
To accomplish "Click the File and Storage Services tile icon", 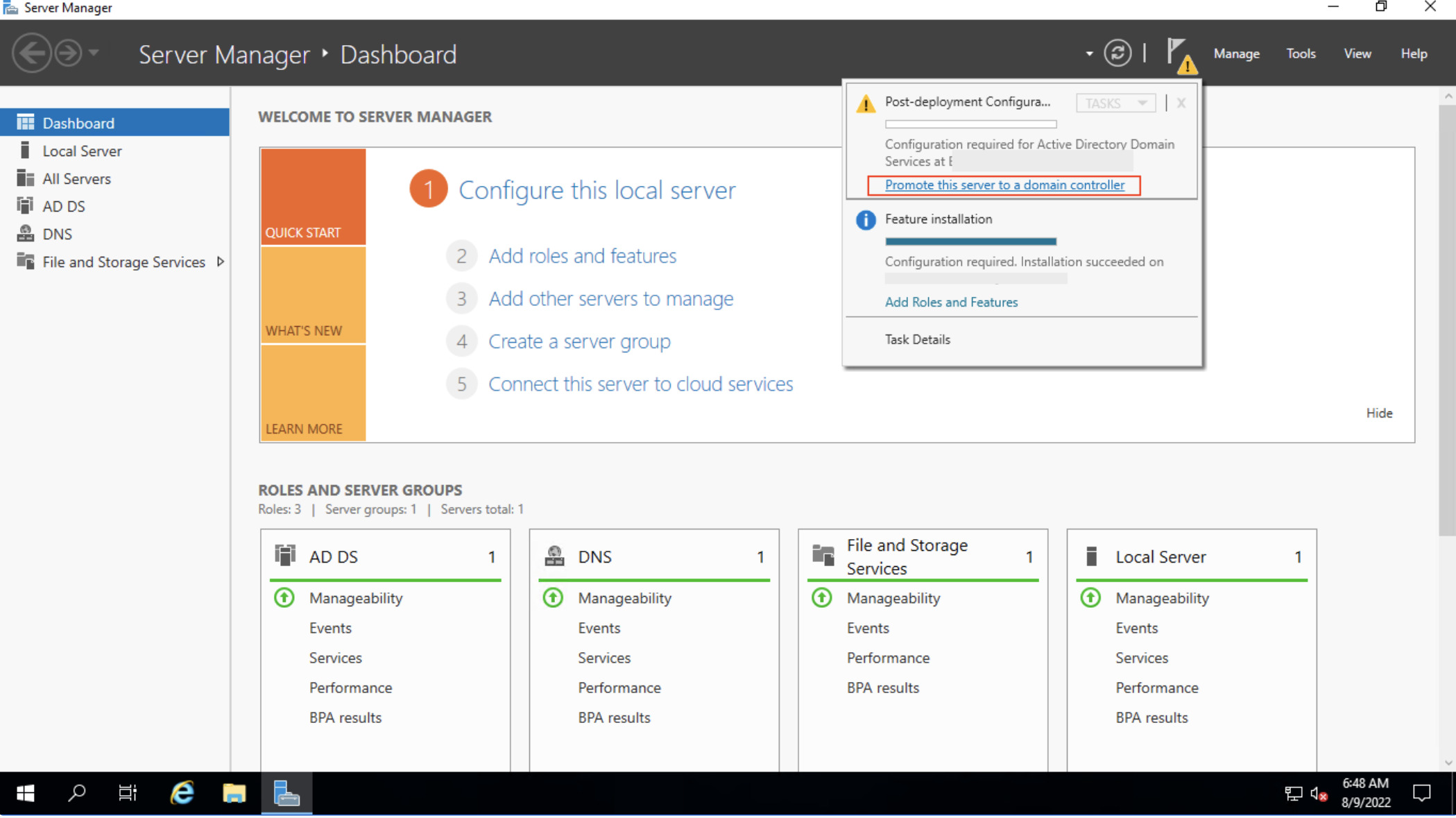I will [823, 555].
